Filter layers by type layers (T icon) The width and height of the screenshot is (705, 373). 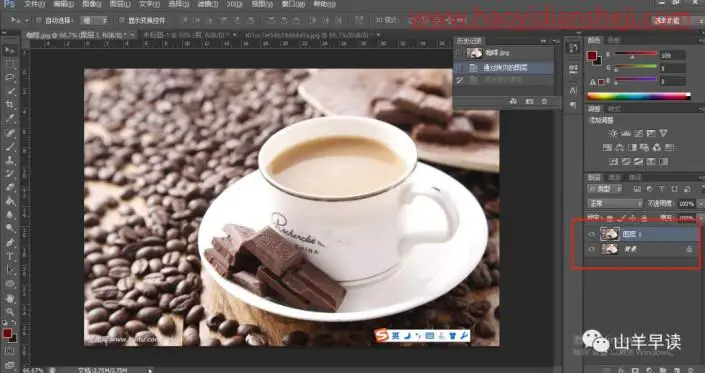point(661,189)
